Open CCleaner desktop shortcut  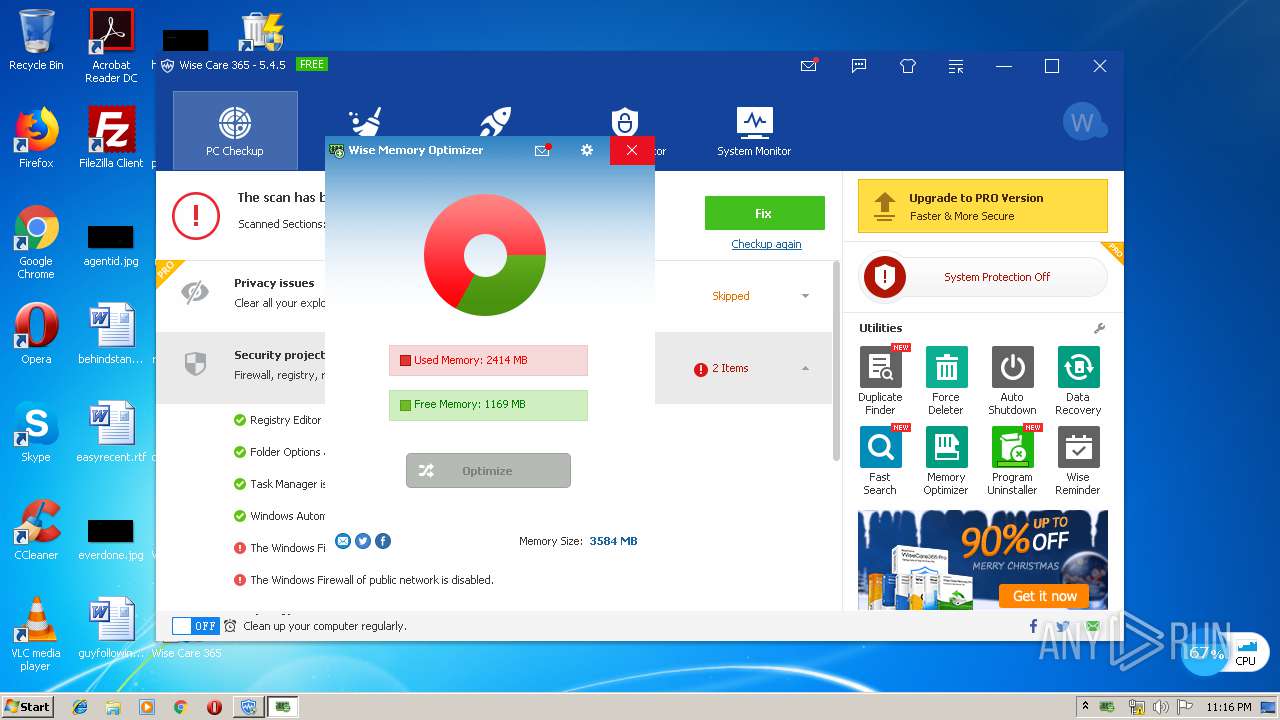click(36, 531)
